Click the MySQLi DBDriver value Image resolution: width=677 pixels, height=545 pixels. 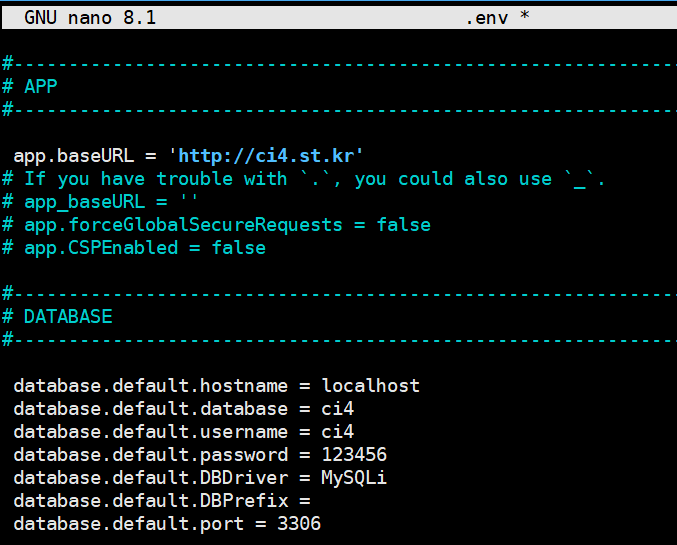354,478
